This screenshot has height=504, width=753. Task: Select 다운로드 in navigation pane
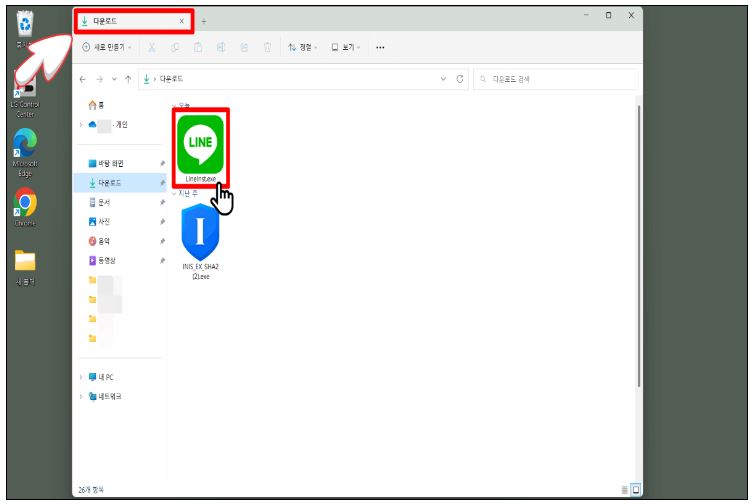coord(120,183)
